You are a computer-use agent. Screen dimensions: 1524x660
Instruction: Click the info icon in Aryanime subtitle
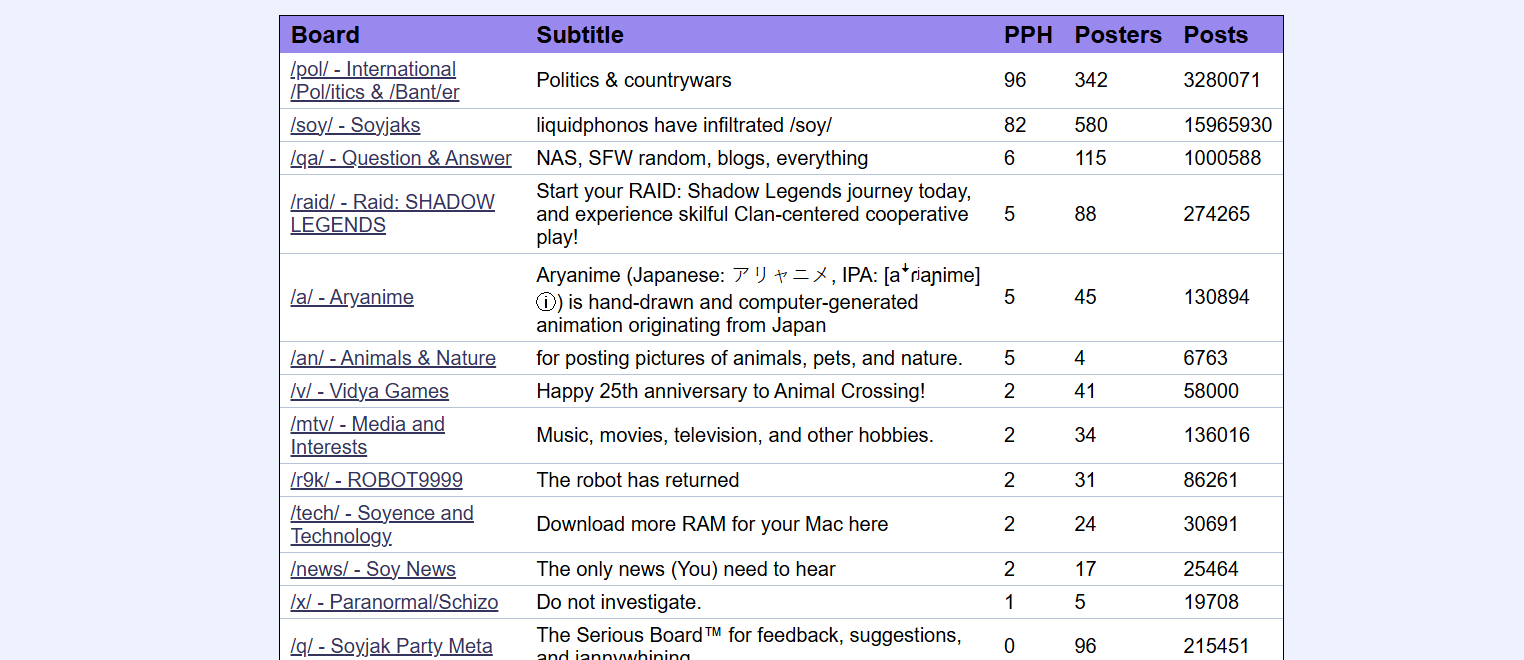tap(546, 303)
